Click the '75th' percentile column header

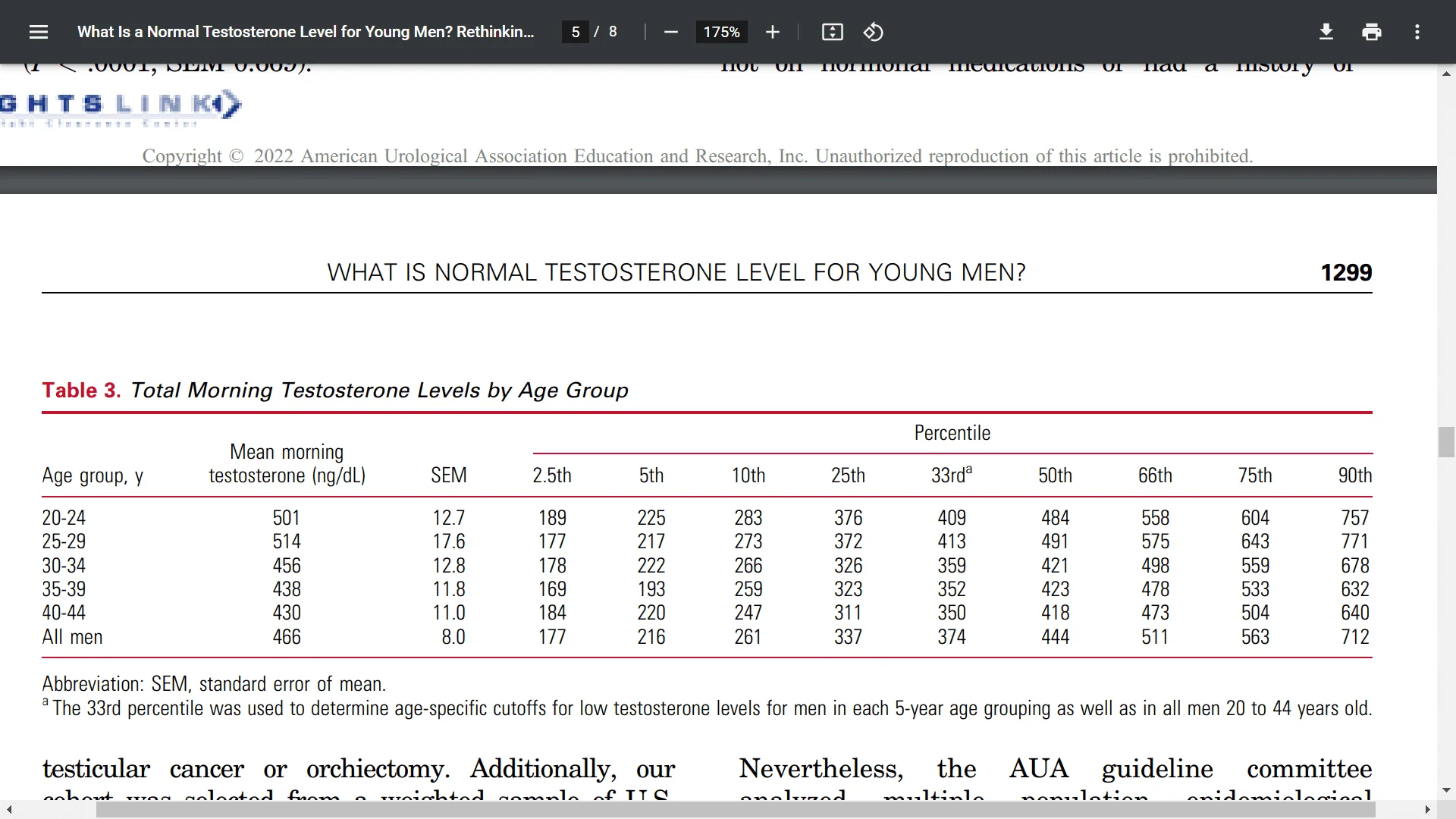point(1255,475)
